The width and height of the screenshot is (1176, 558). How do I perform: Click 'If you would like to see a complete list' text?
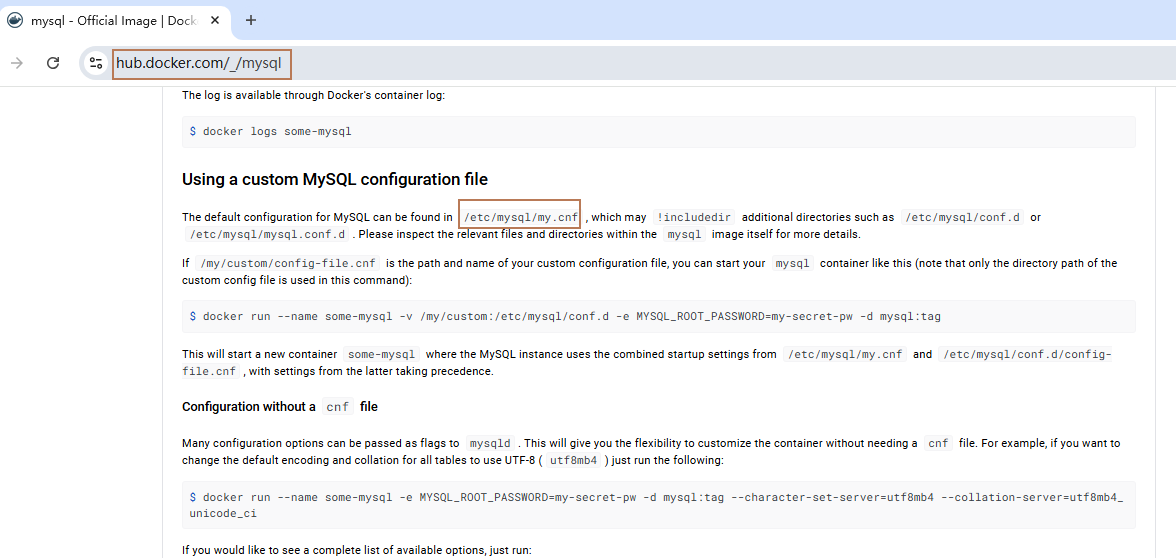coord(356,550)
